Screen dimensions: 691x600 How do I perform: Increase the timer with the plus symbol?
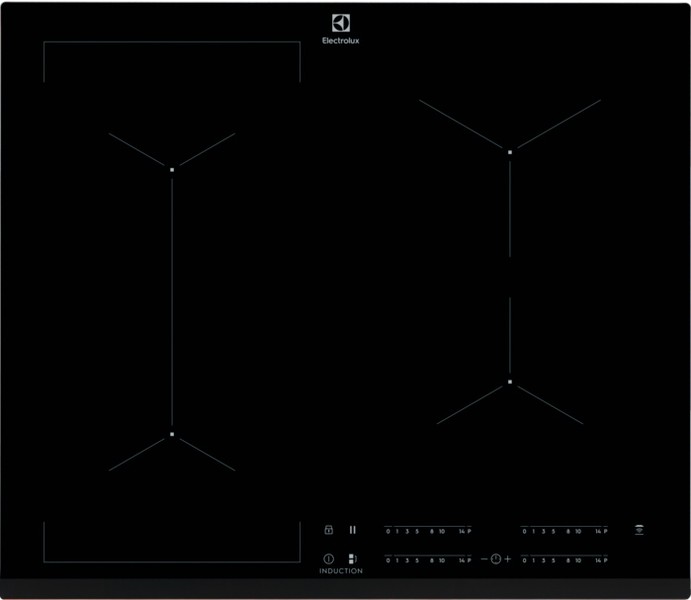point(507,559)
